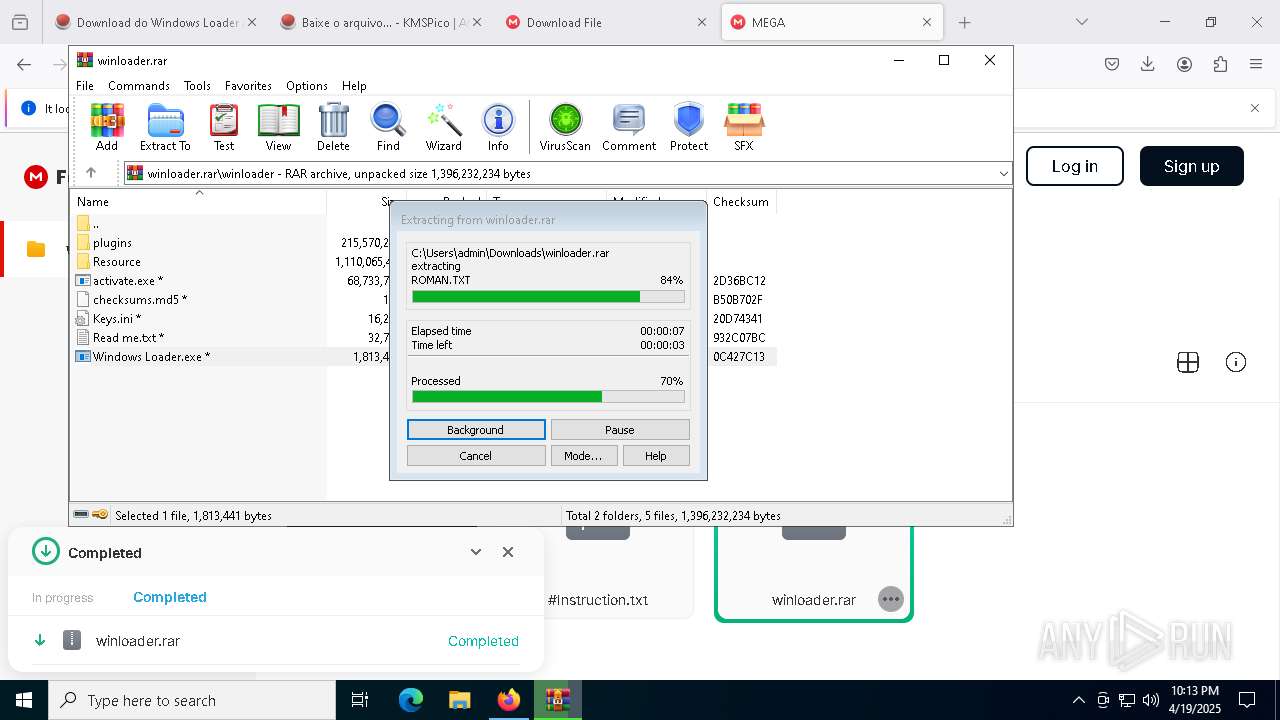
Task: Switch to Download do Windows Loader tab
Action: point(155,22)
